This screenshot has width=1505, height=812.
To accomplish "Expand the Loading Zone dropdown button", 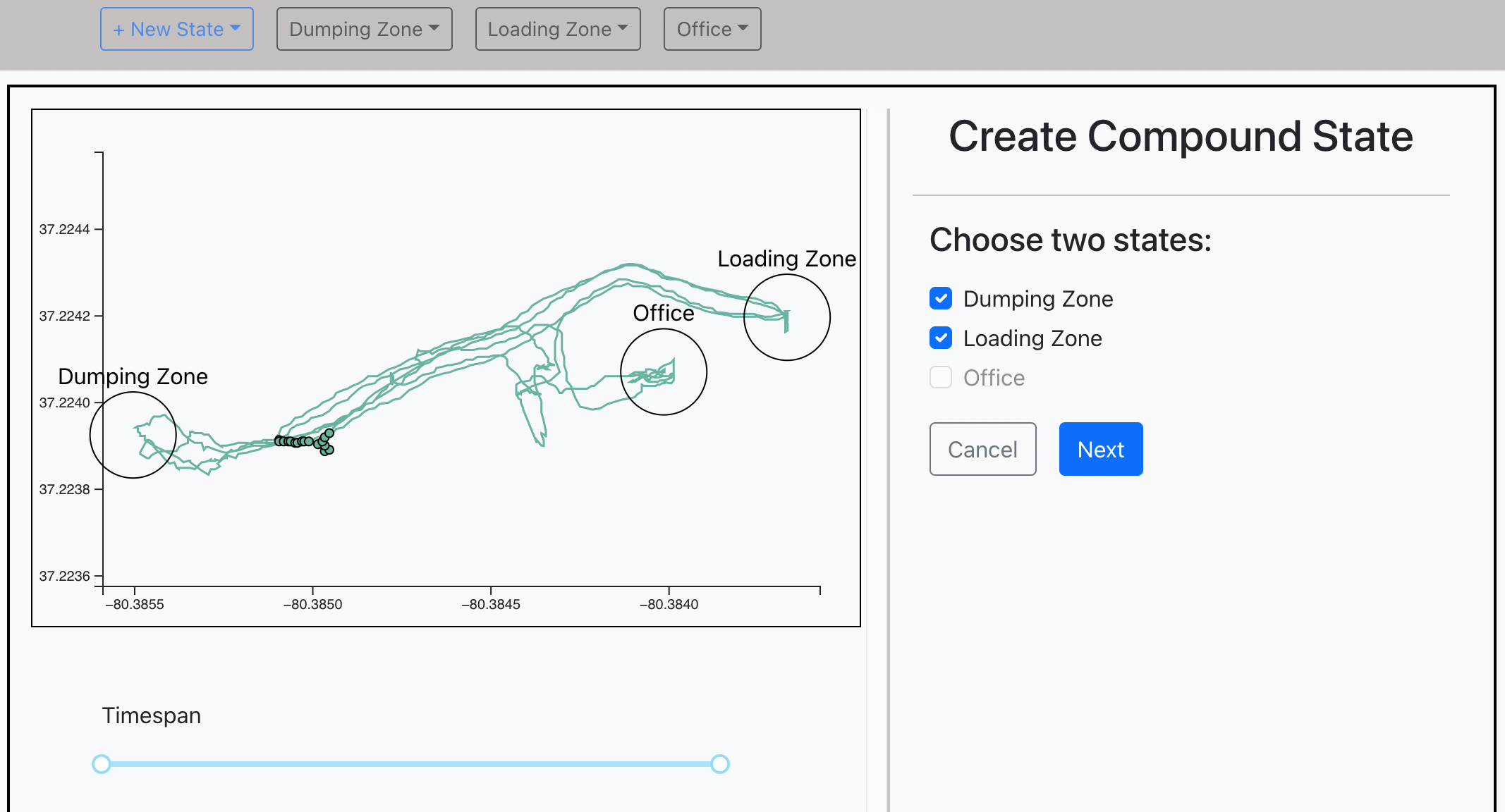I will click(x=557, y=29).
